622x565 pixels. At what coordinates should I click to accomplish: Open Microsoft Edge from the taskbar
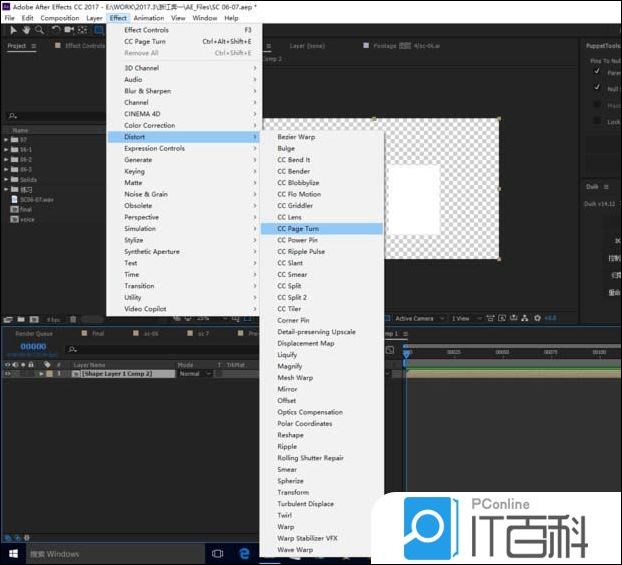click(x=244, y=553)
